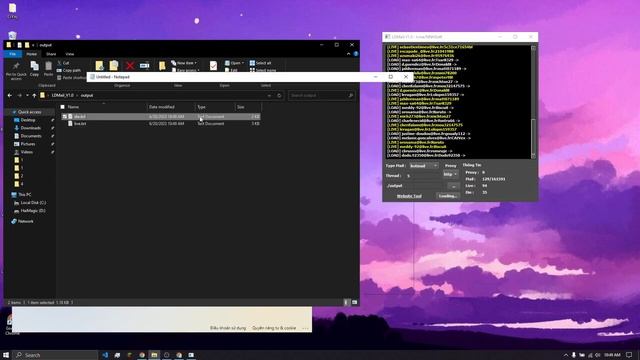Click the volume icon in system tray

click(598, 355)
